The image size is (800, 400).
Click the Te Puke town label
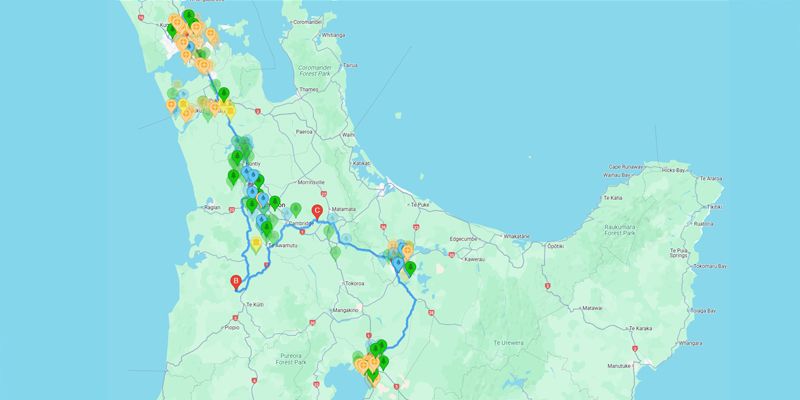(x=421, y=204)
